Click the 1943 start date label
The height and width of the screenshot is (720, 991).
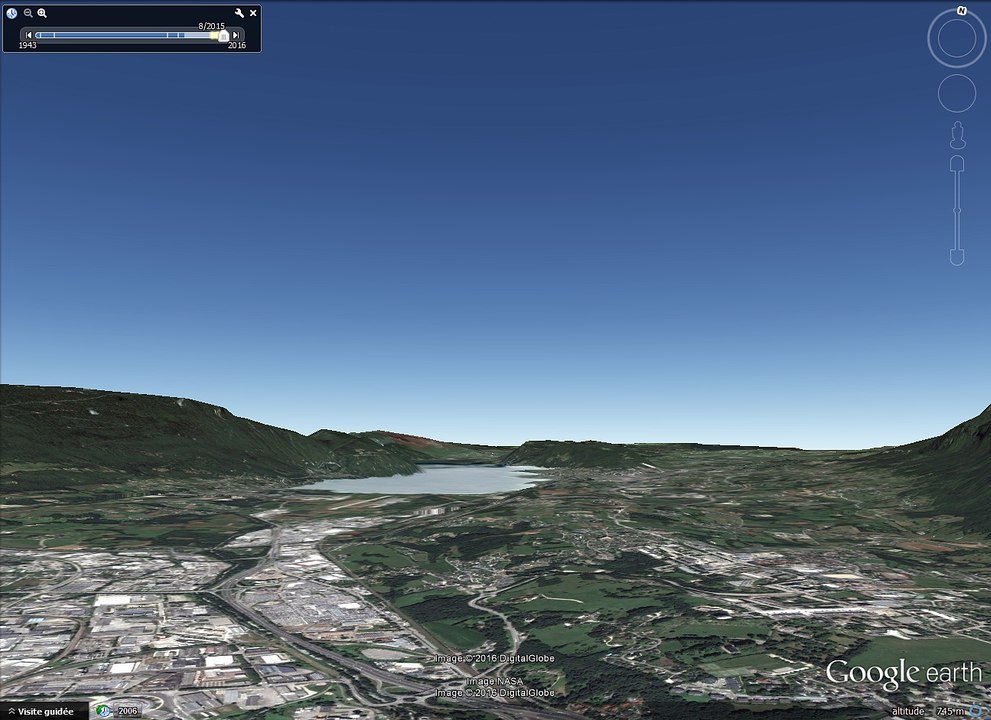pyautogui.click(x=27, y=46)
